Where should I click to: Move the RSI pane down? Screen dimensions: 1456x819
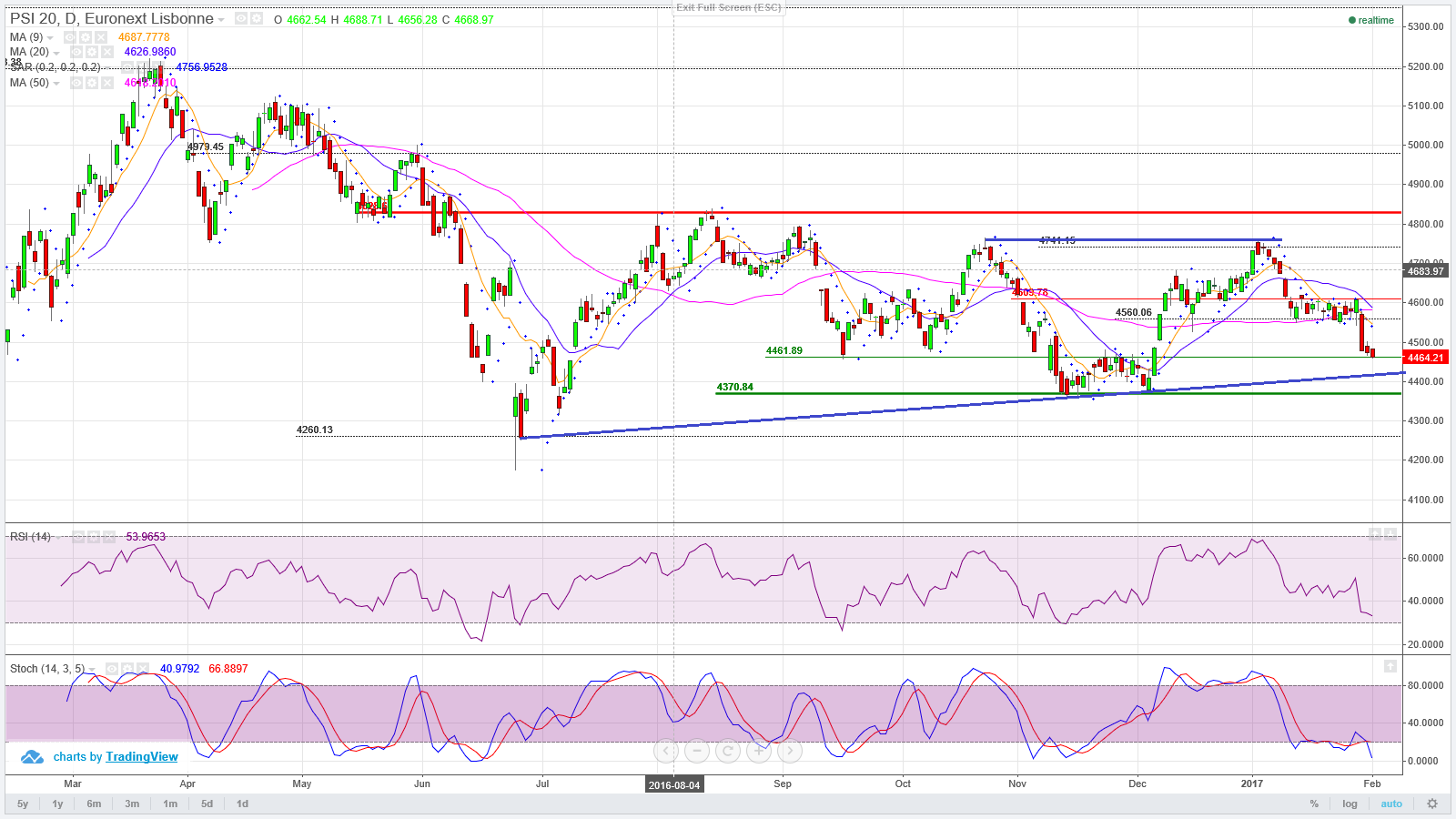[x=1390, y=534]
